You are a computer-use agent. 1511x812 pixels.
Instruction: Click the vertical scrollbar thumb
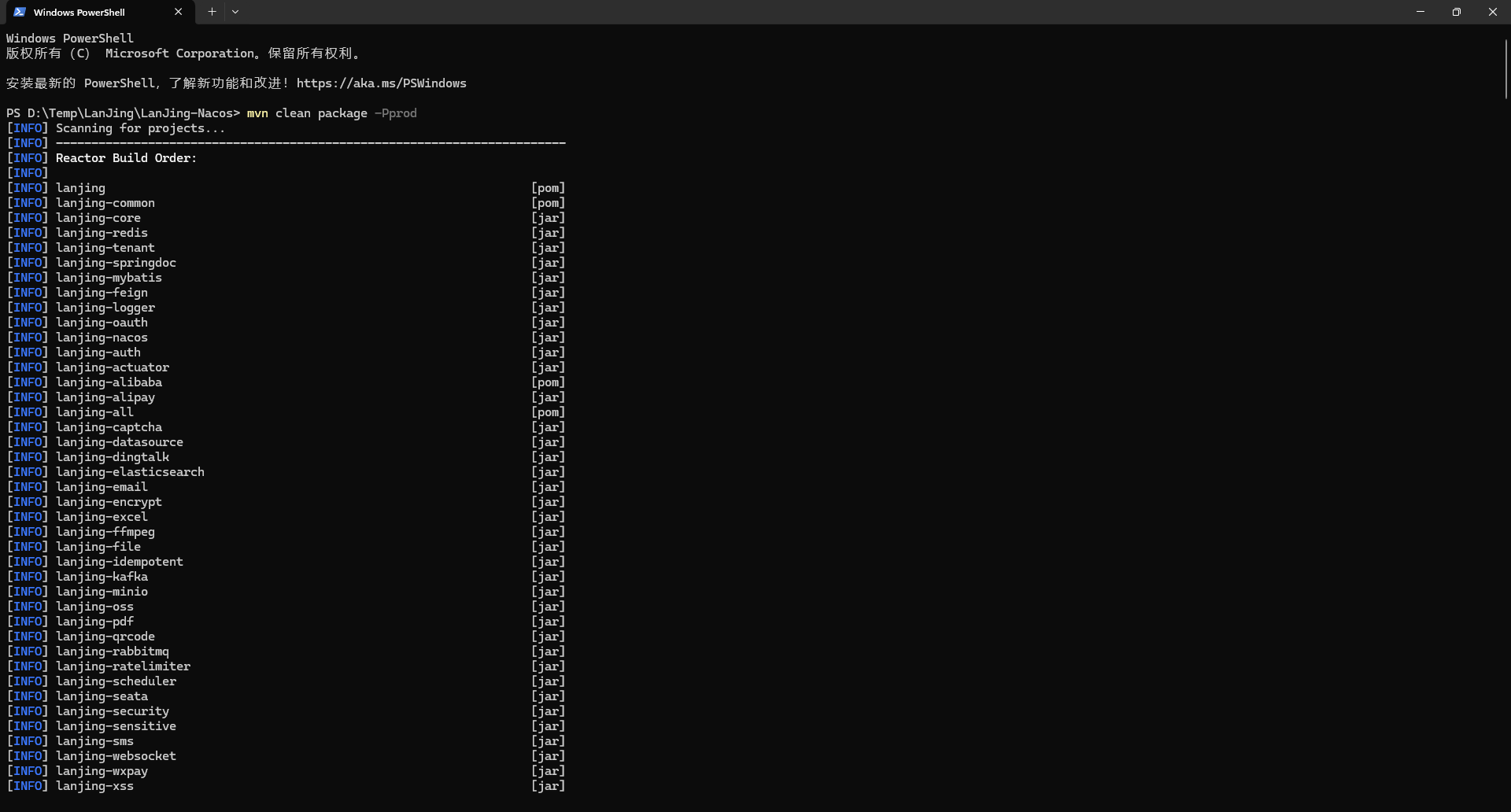(x=1505, y=68)
